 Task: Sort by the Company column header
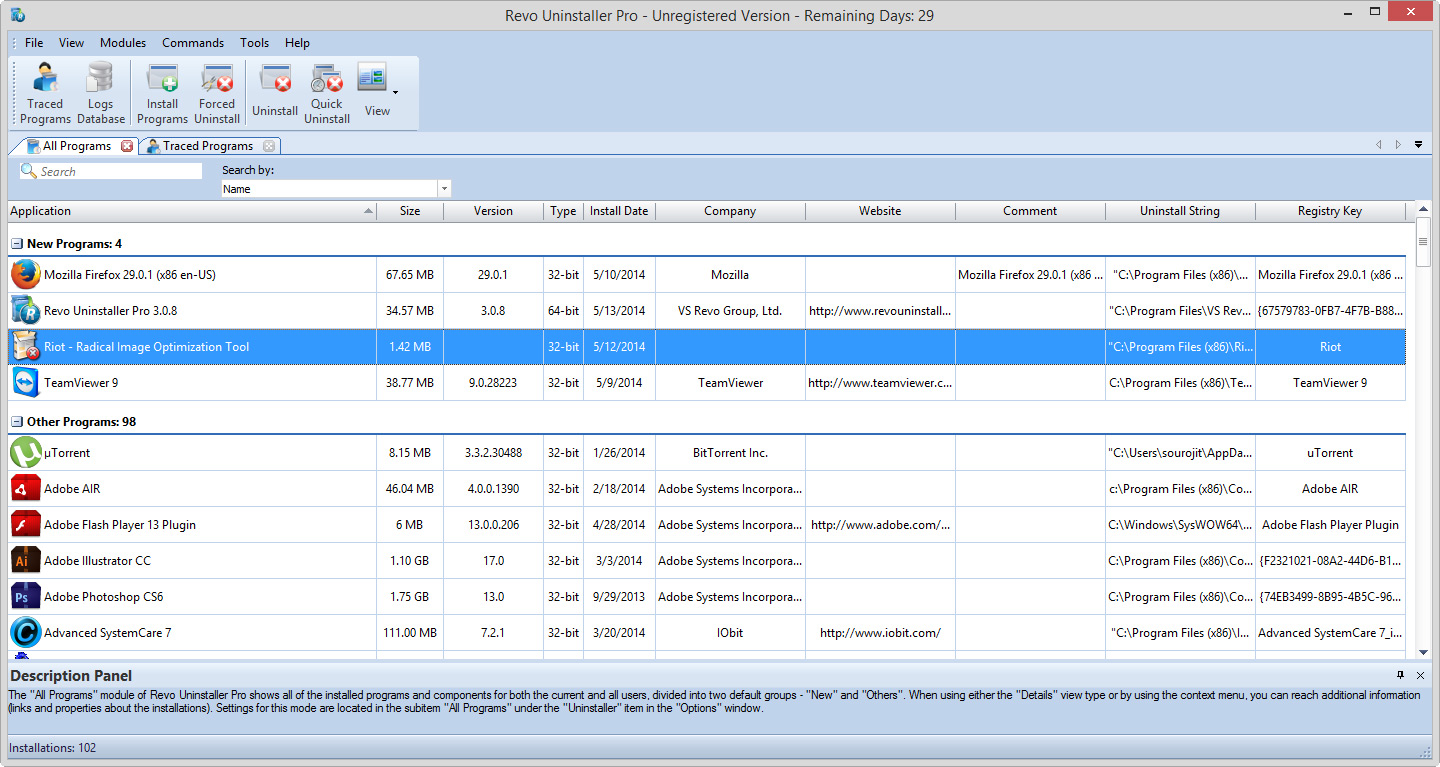tap(730, 211)
